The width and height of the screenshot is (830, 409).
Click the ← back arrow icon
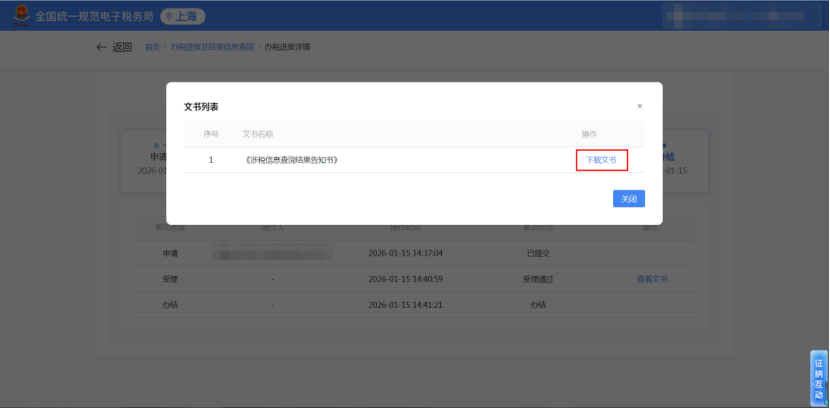point(100,47)
